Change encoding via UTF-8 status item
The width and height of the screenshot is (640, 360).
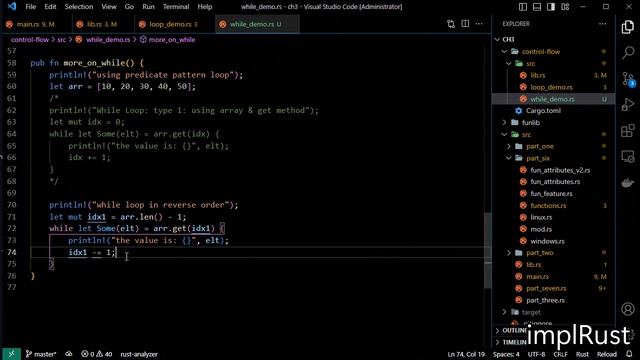click(536, 354)
